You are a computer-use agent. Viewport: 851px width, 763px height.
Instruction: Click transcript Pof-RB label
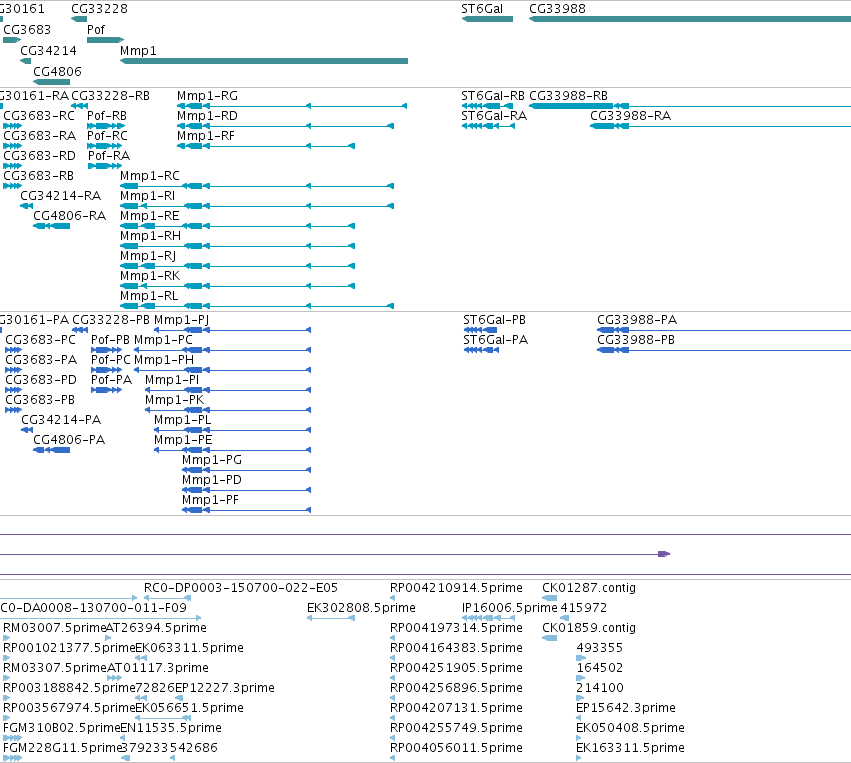[x=106, y=116]
